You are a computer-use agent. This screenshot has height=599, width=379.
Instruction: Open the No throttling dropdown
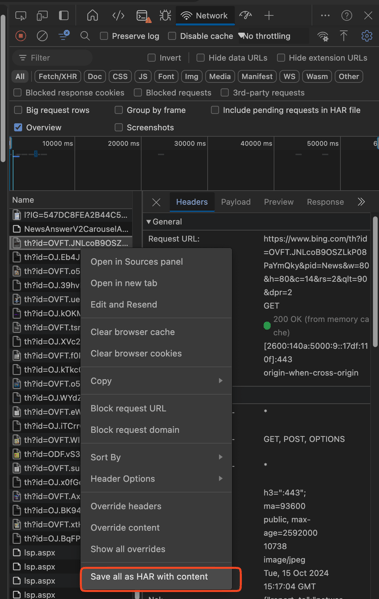pos(265,36)
